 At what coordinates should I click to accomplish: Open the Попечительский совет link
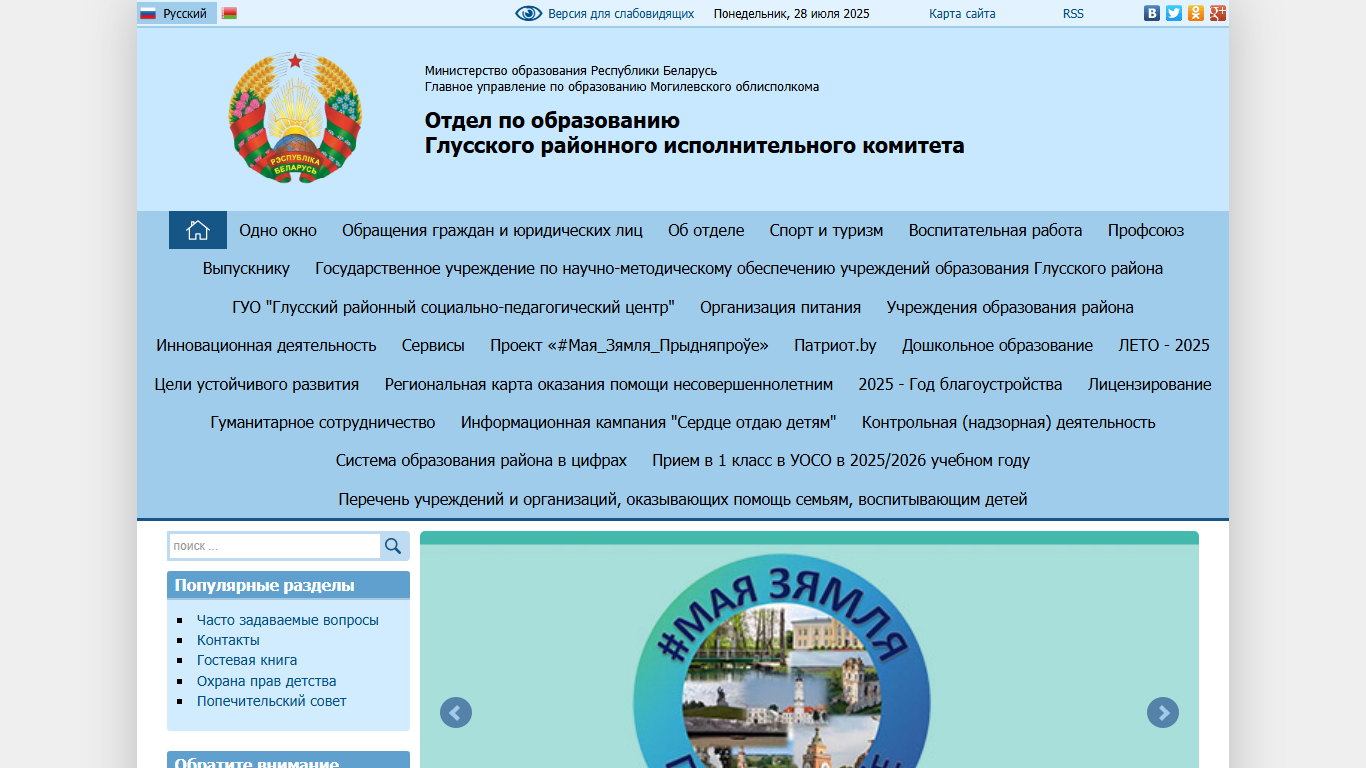[x=272, y=701]
